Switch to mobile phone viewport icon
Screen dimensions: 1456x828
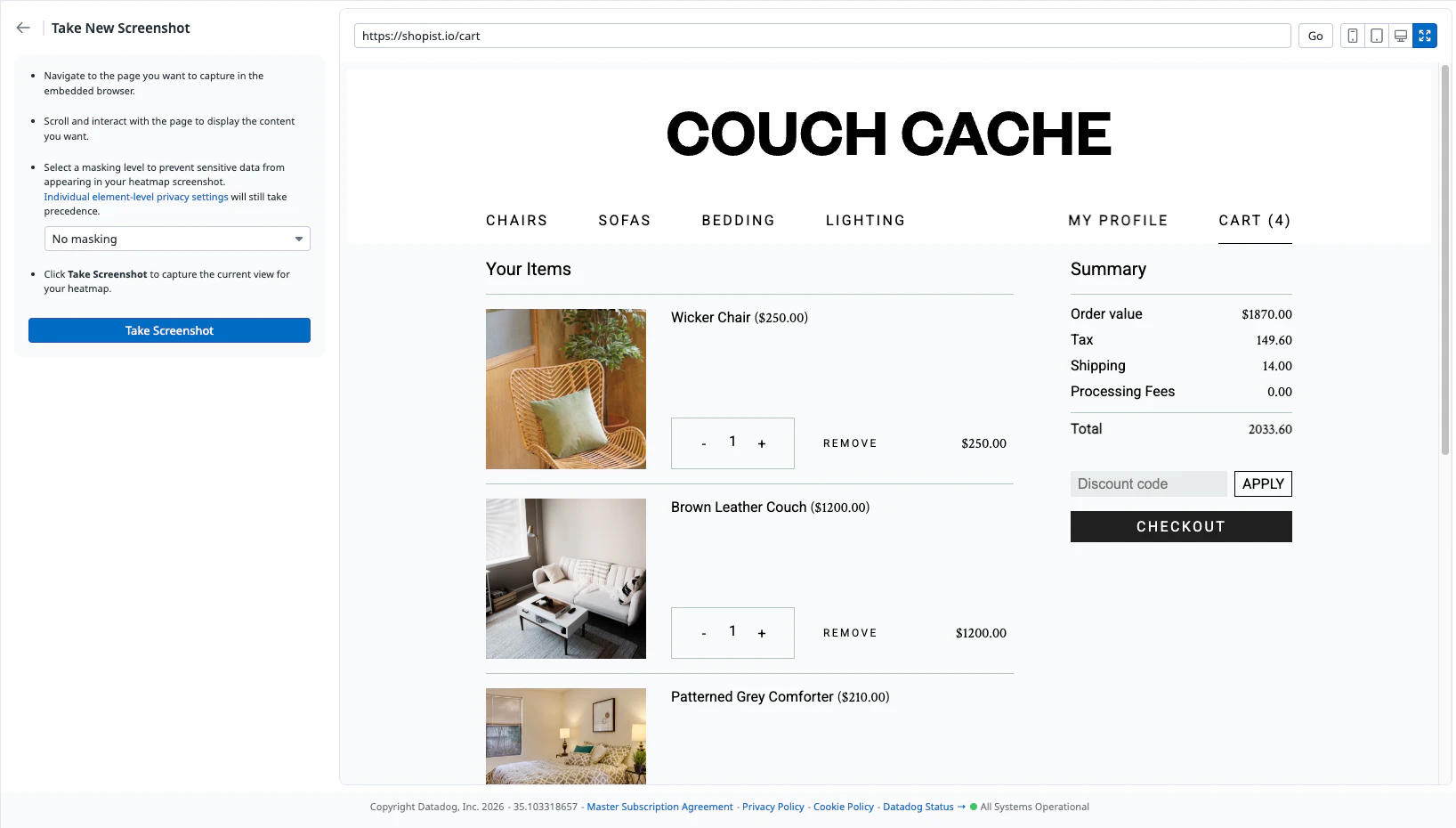click(x=1352, y=36)
